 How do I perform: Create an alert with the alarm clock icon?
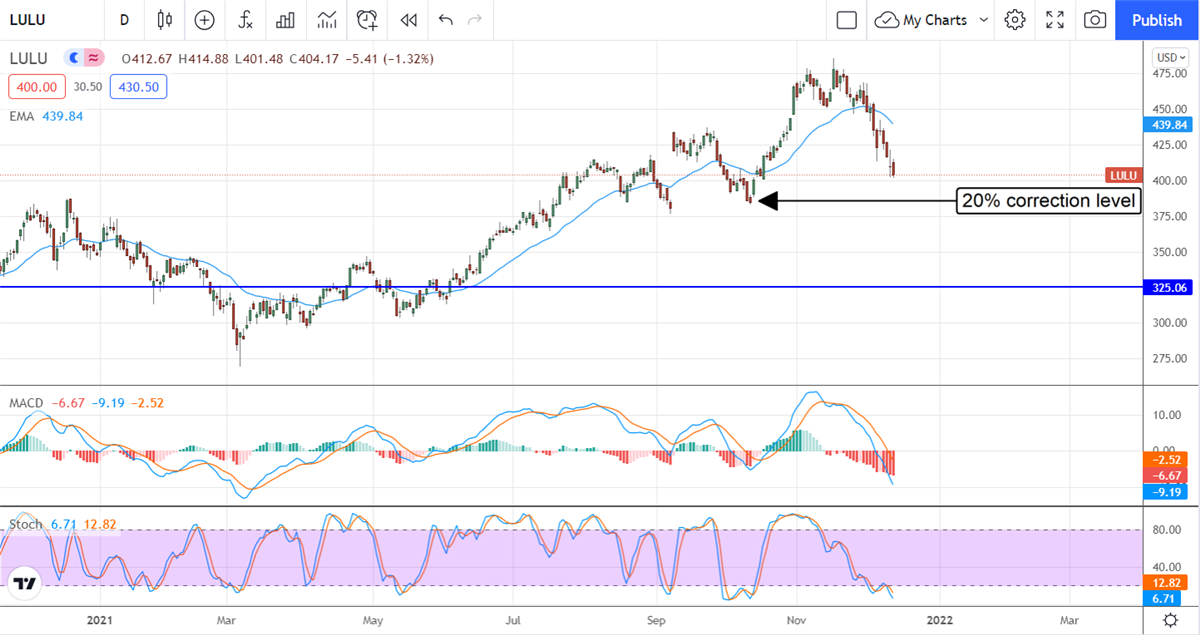point(367,20)
